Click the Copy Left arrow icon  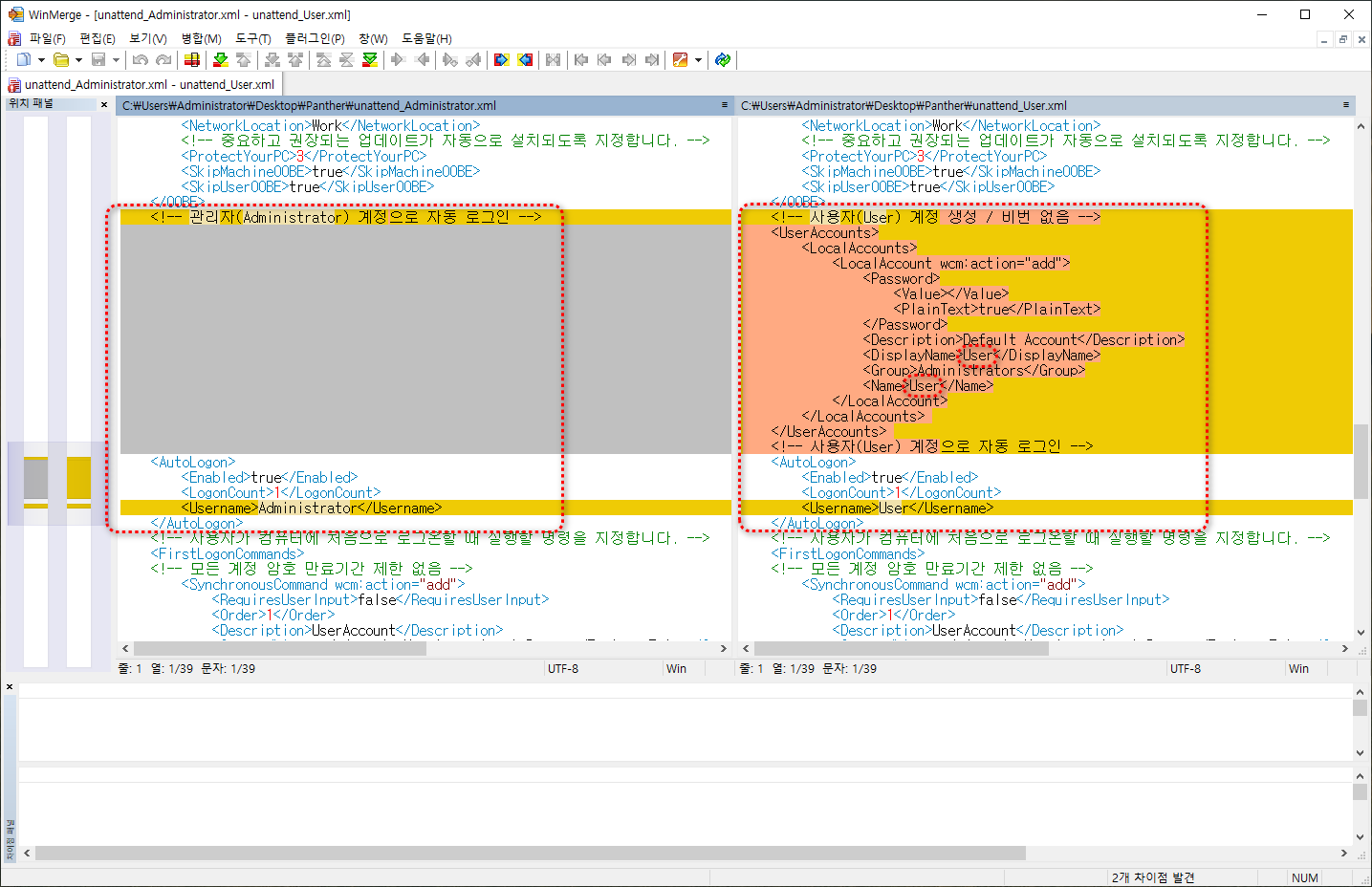422,59
